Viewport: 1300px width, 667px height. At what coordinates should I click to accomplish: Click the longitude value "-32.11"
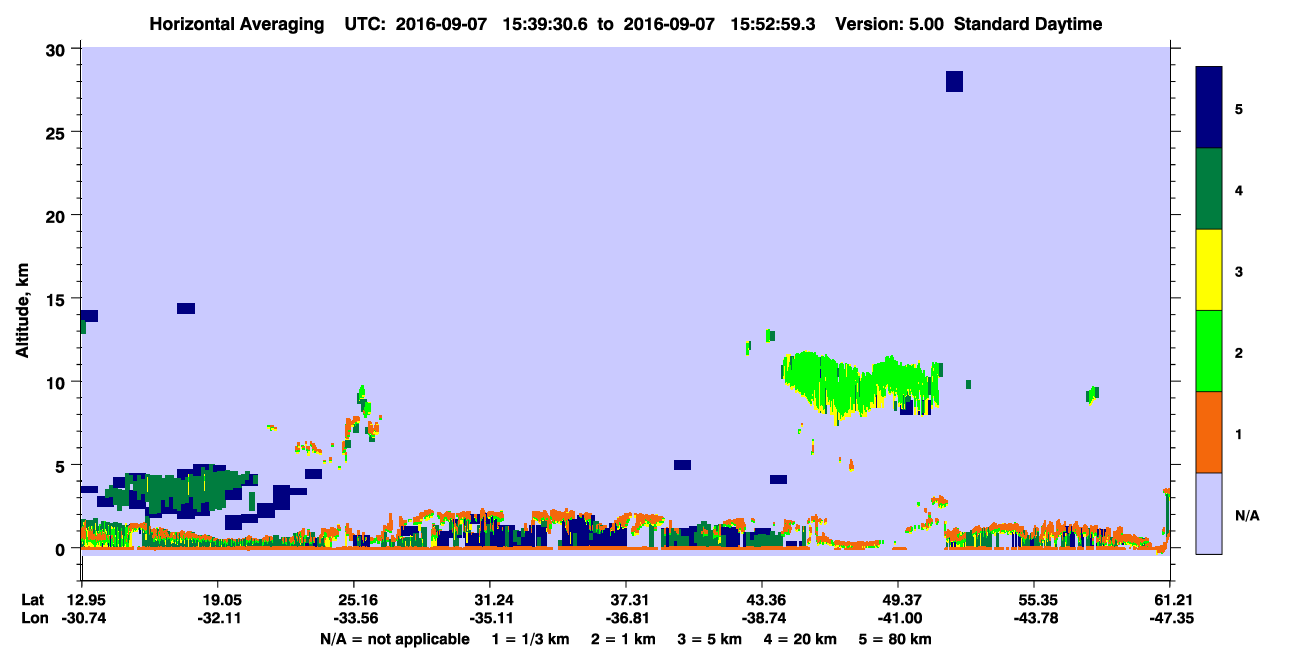pos(218,618)
